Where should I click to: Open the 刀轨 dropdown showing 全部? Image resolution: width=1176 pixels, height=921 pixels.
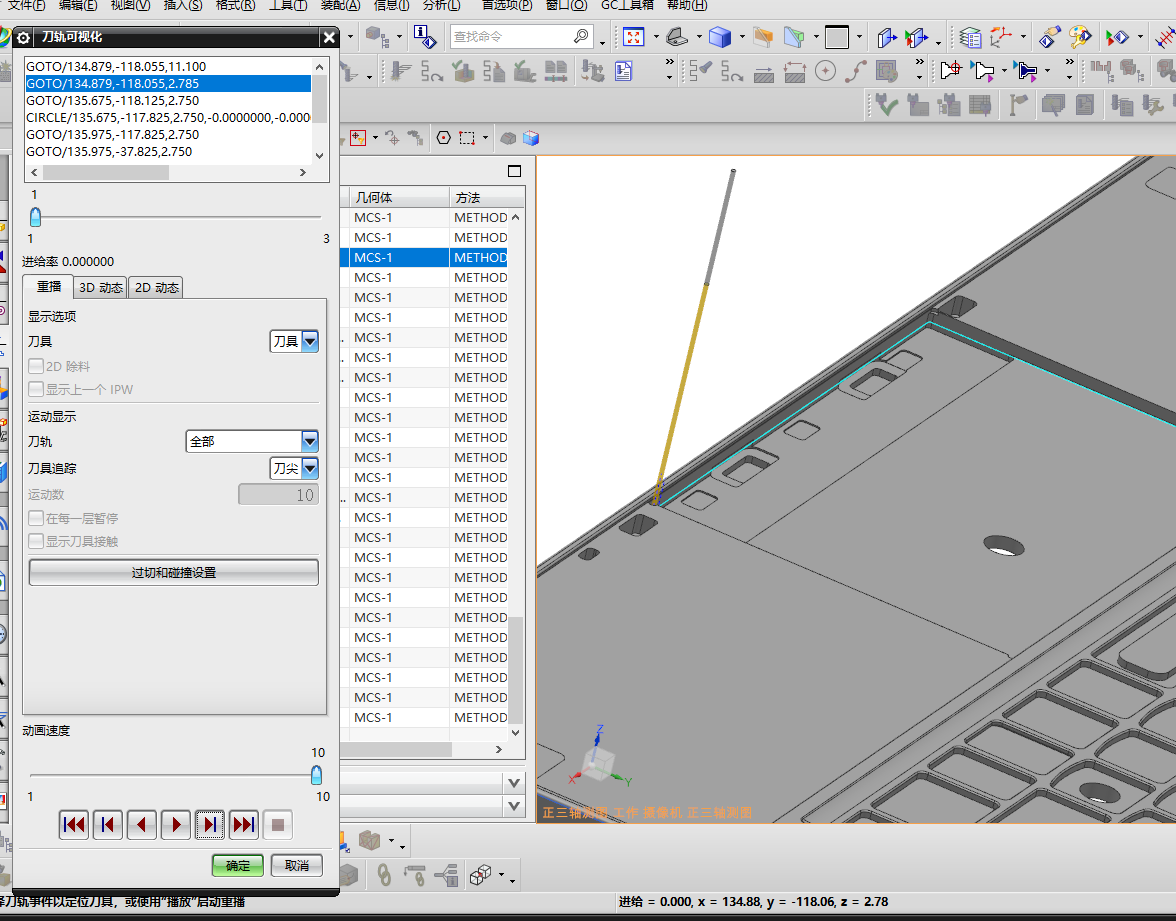coord(309,441)
